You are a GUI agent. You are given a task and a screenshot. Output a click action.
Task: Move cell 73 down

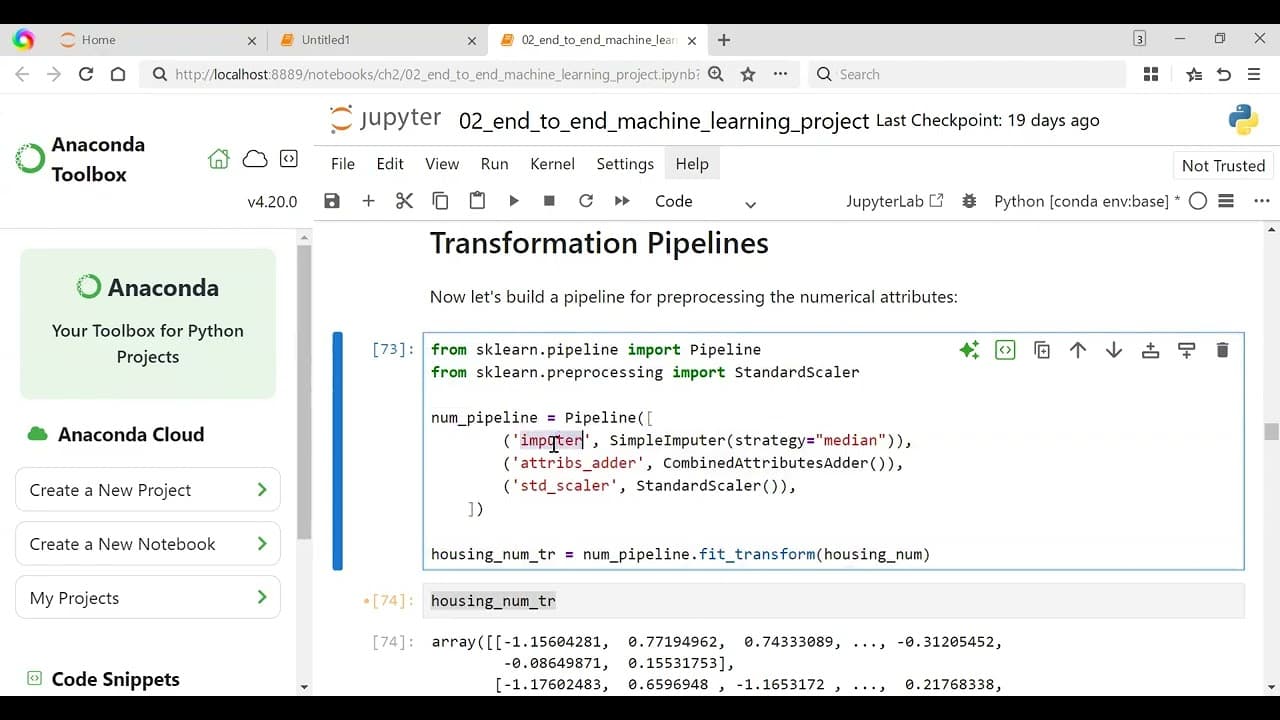pyautogui.click(x=1114, y=350)
